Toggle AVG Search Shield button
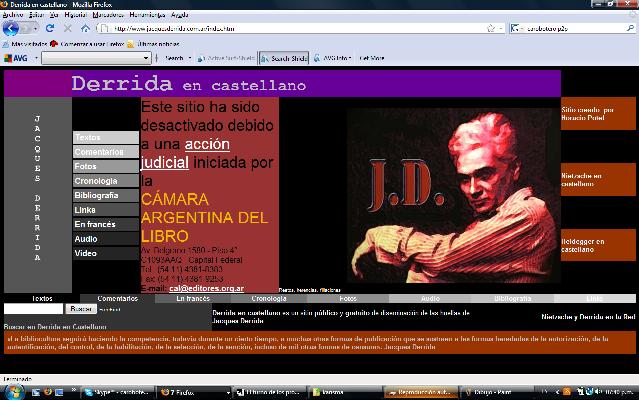Image resolution: width=639 pixels, height=402 pixels. pyautogui.click(x=284, y=58)
